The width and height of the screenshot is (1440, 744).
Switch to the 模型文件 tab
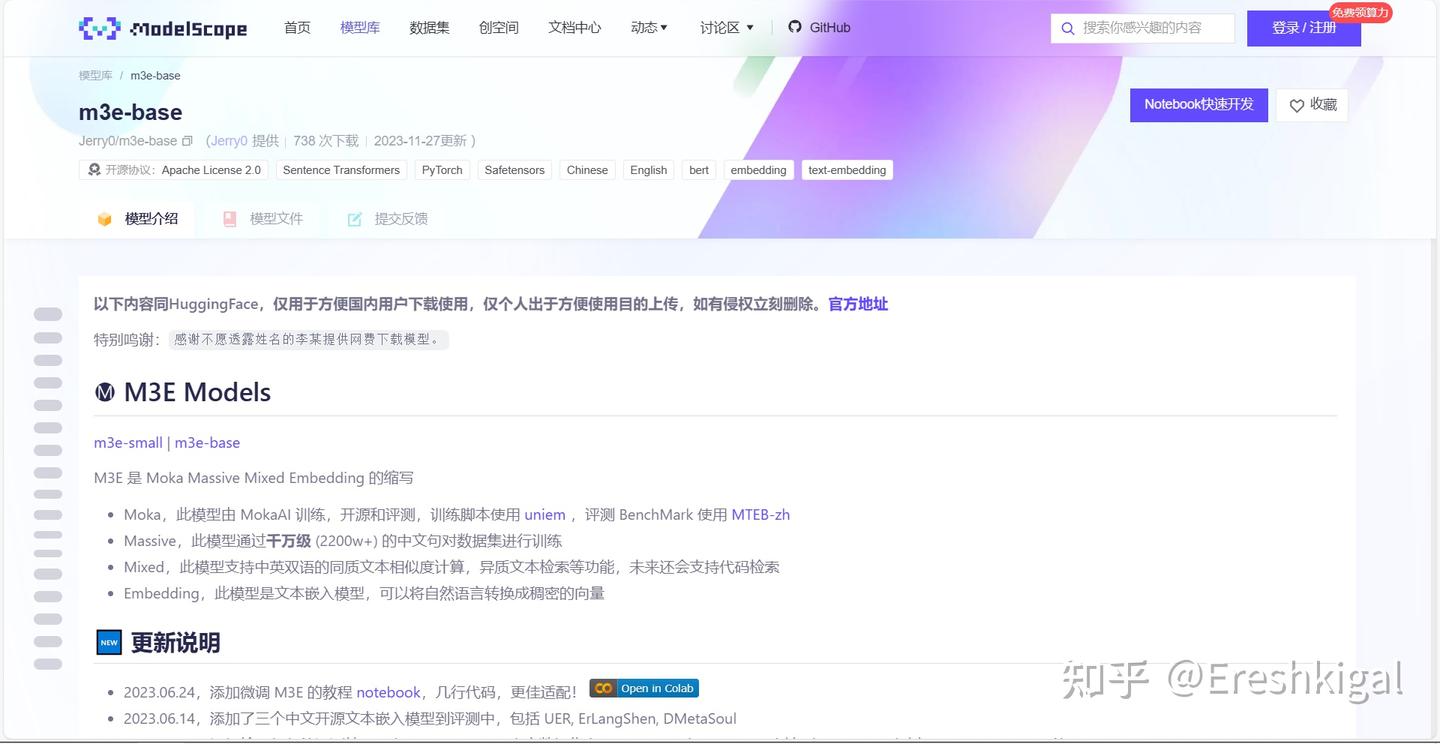(274, 218)
